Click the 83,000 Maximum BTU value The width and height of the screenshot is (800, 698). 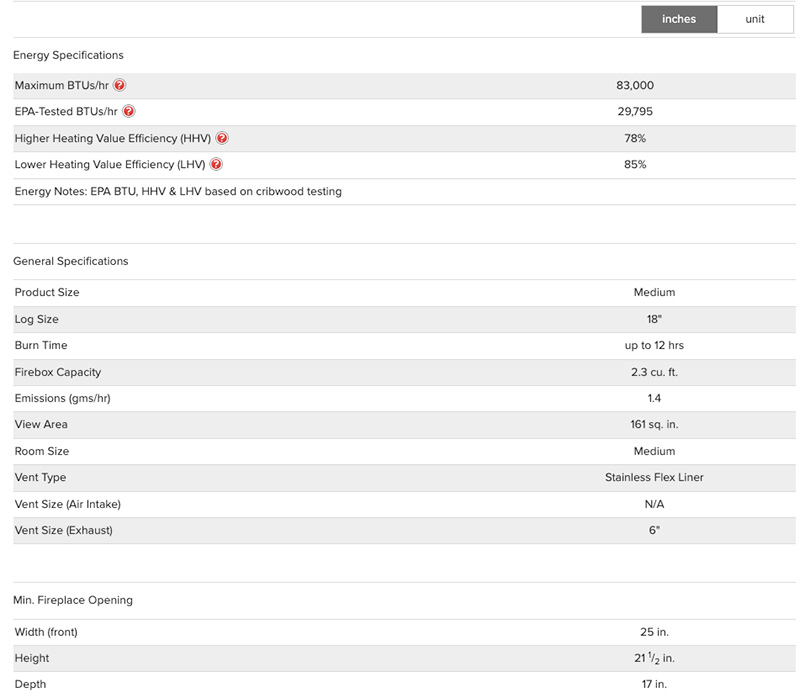(x=635, y=86)
